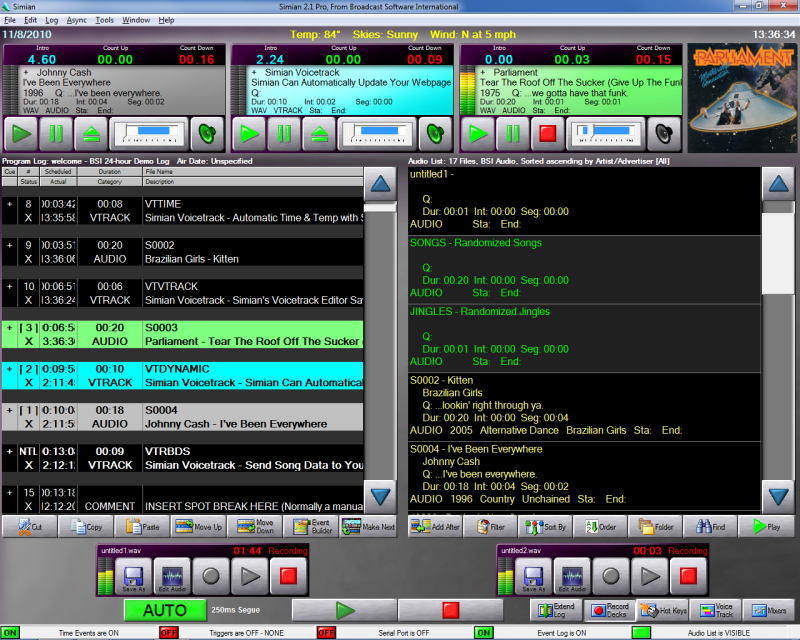Open the Event Builder
The image size is (800, 640).
pyautogui.click(x=310, y=526)
